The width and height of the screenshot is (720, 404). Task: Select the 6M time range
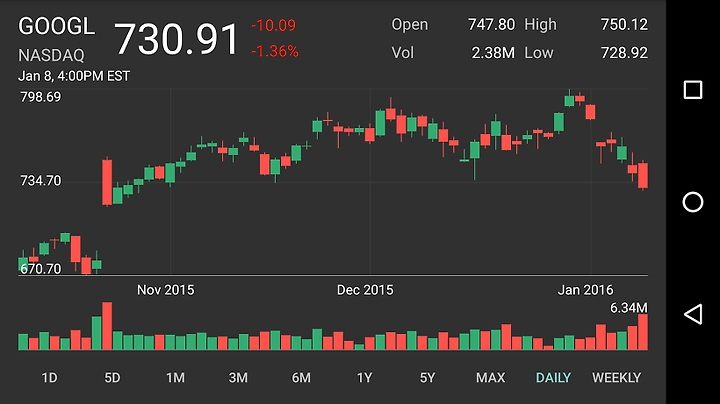pos(301,378)
